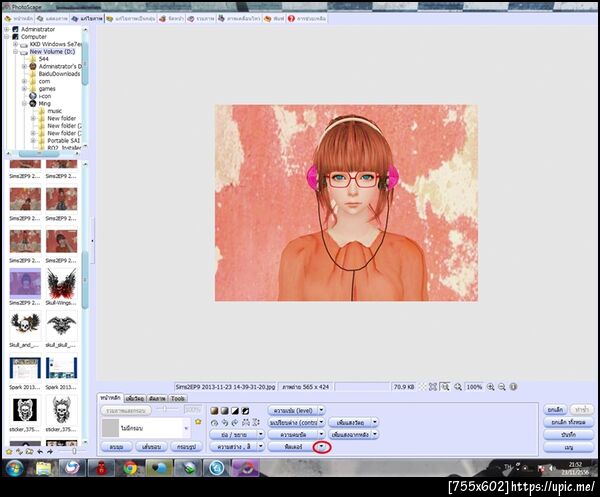
Task: Click the zoom out magnifier in status bar
Action: coord(502,387)
